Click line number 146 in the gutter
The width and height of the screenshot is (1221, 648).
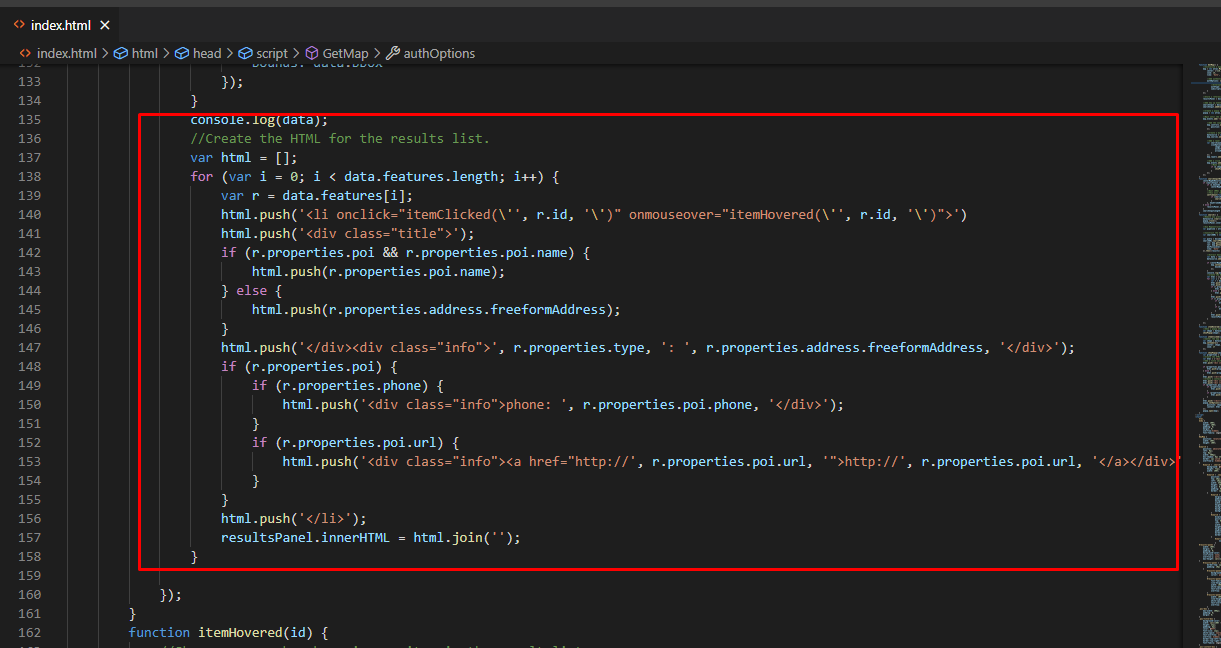click(x=30, y=328)
